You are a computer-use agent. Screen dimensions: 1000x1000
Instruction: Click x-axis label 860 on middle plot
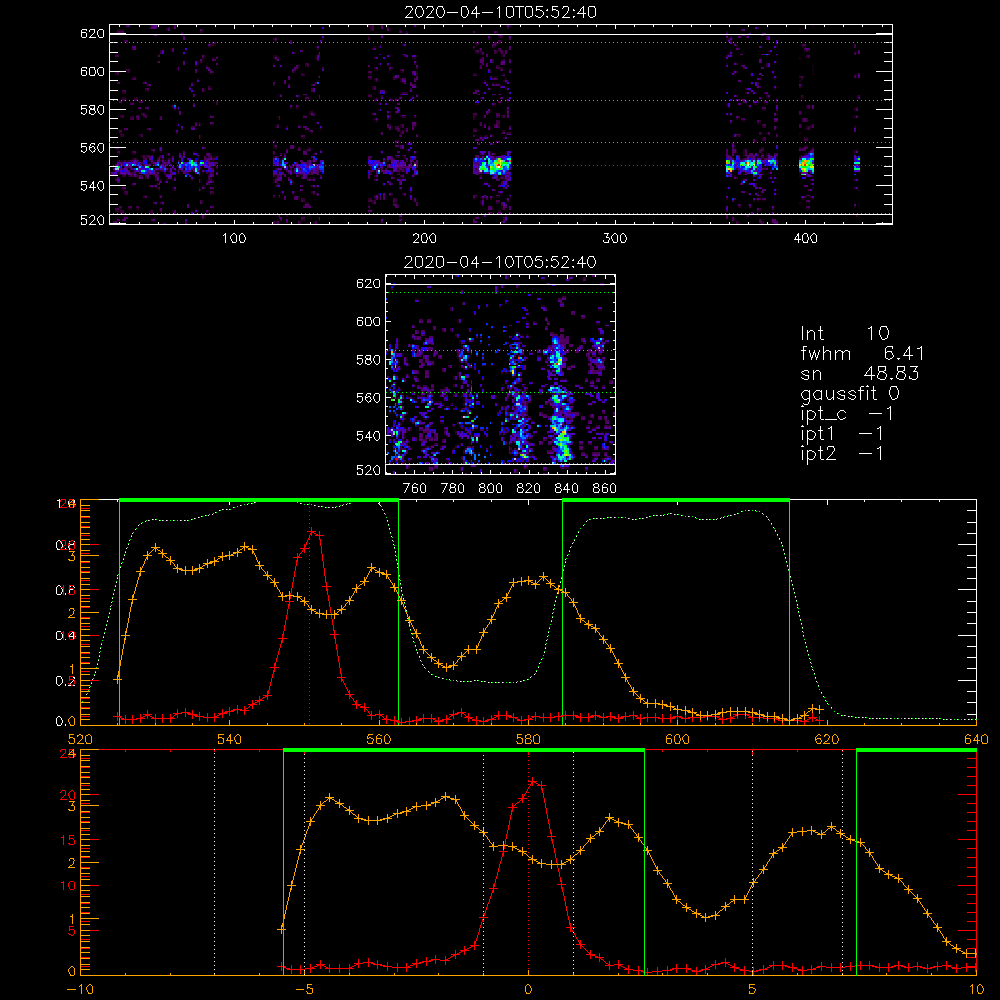pos(605,489)
